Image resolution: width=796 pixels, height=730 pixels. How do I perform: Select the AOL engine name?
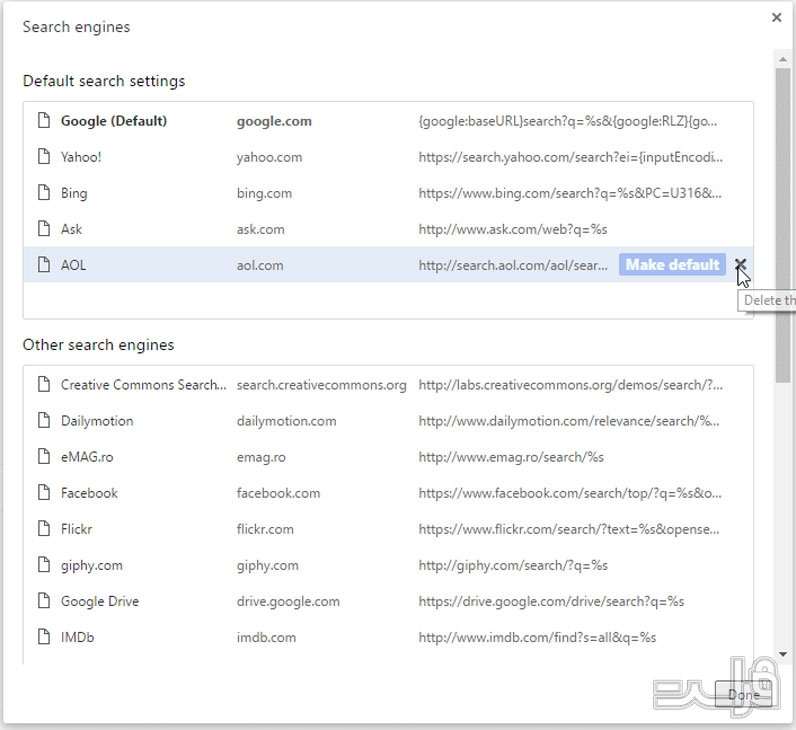click(x=74, y=266)
